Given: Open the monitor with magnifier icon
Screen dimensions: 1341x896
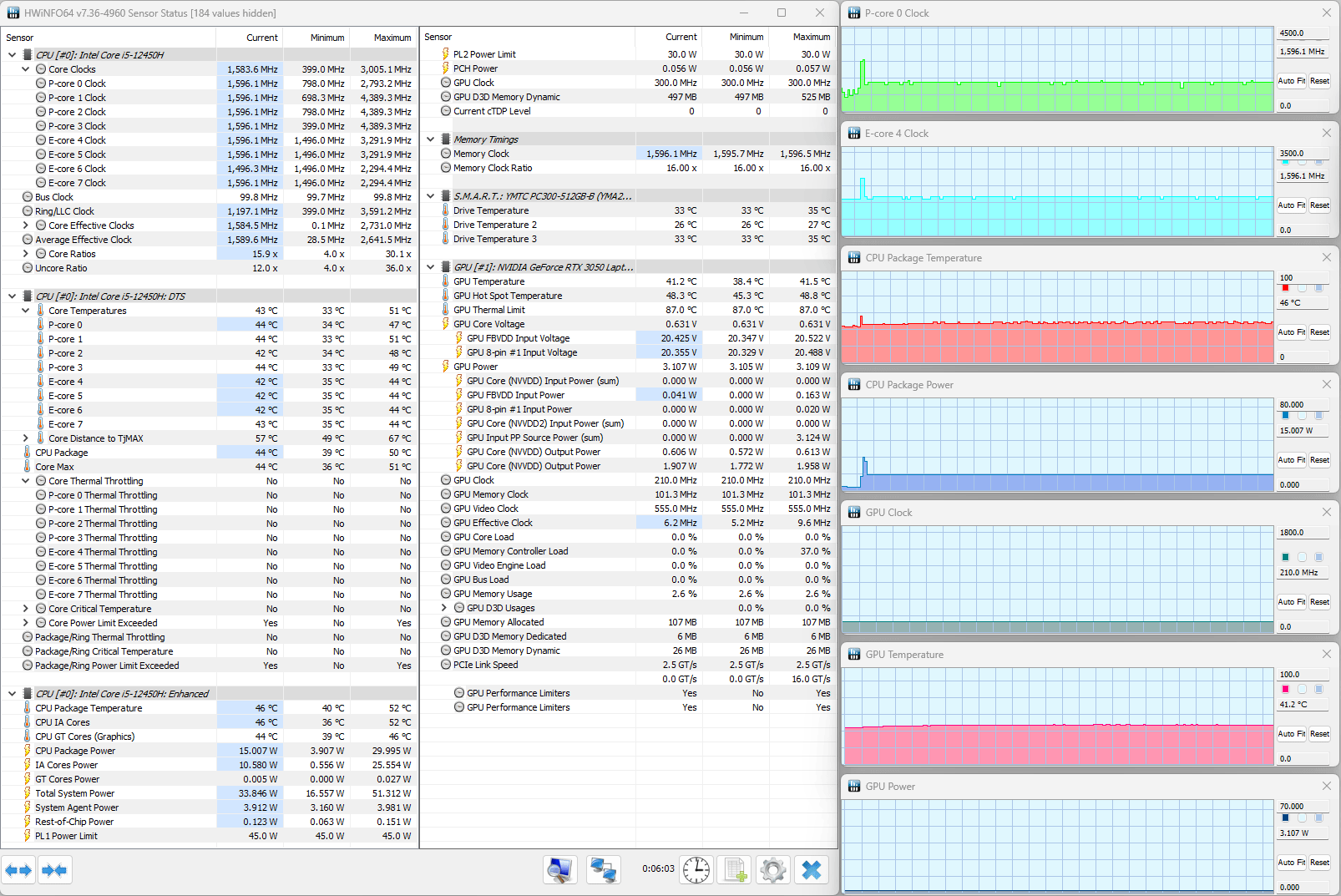Looking at the screenshot, I should 559,870.
